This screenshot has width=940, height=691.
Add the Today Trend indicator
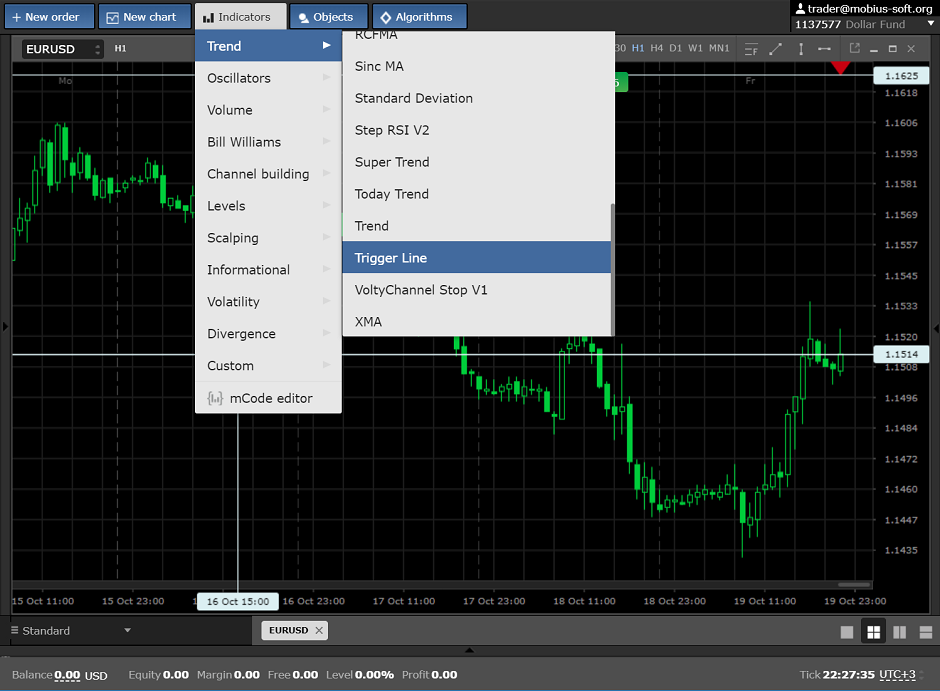[477, 194]
